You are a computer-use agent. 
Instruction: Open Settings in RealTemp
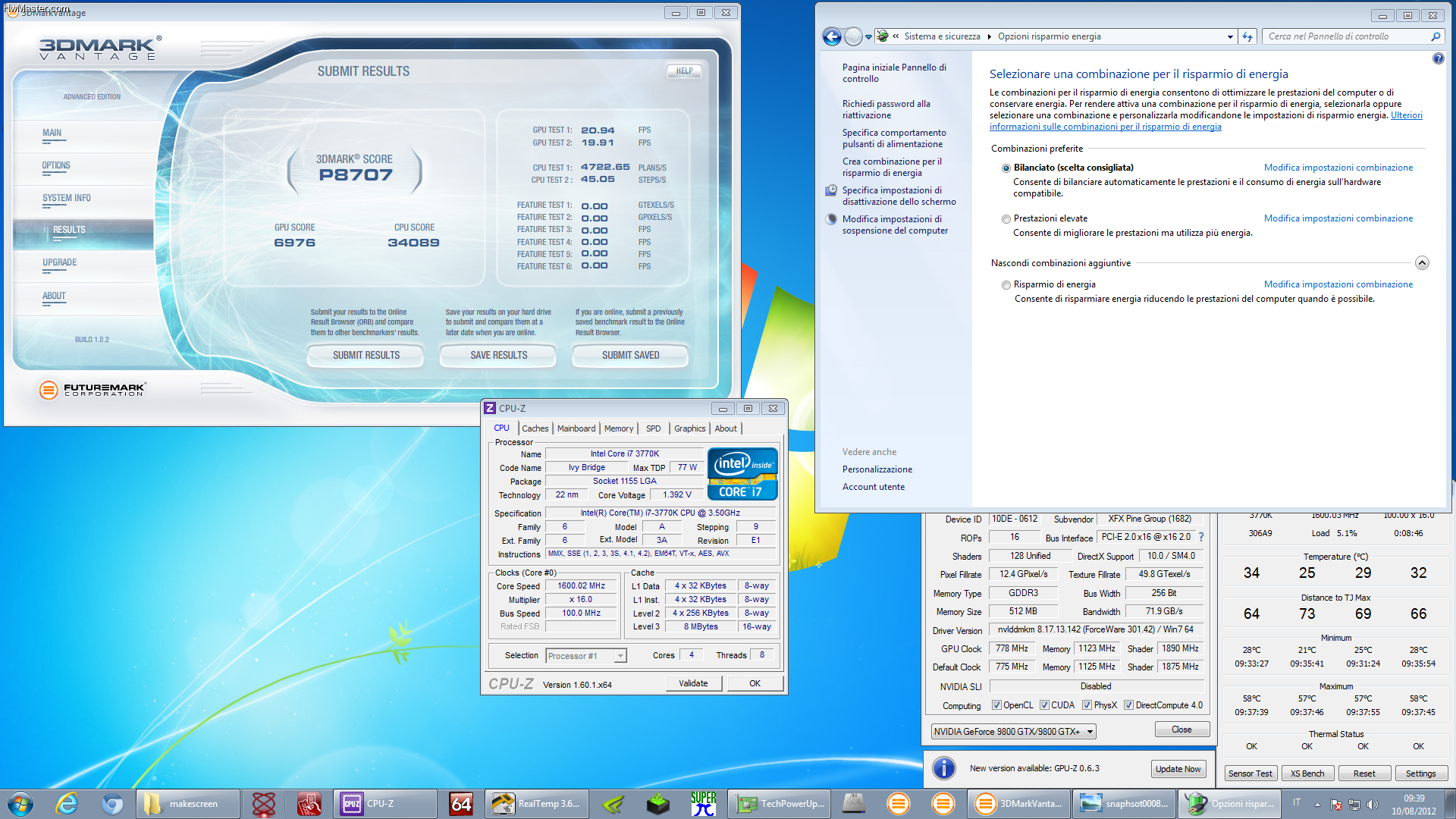tap(1421, 773)
